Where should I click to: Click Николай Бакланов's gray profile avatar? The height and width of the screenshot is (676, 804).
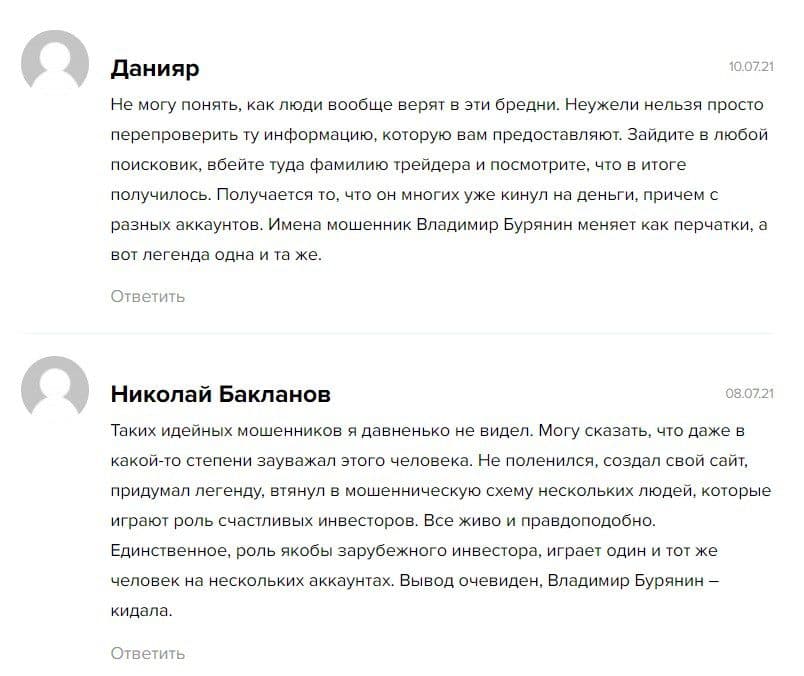click(x=55, y=390)
